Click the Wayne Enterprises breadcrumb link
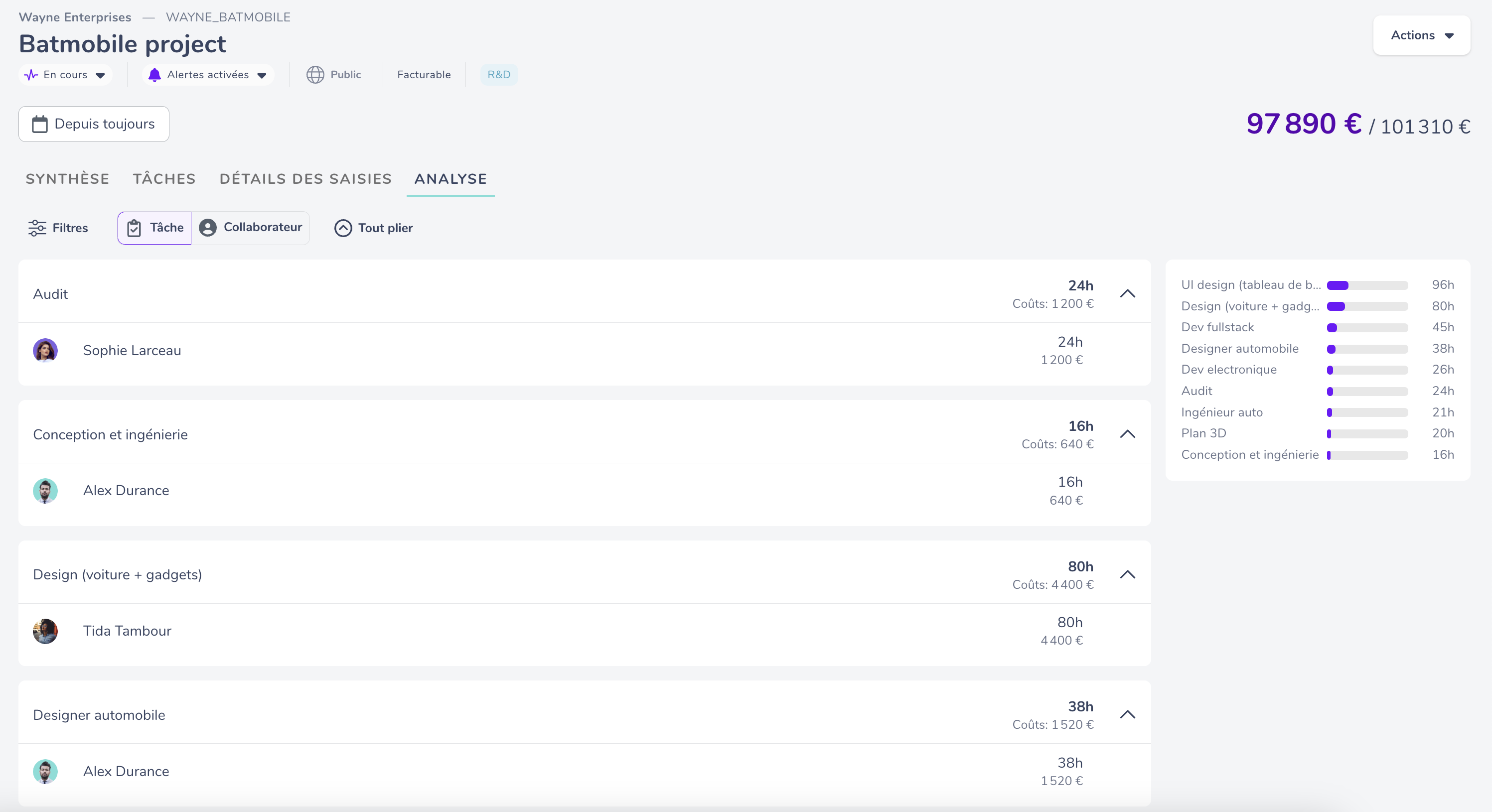Image resolution: width=1492 pixels, height=812 pixels. point(75,17)
